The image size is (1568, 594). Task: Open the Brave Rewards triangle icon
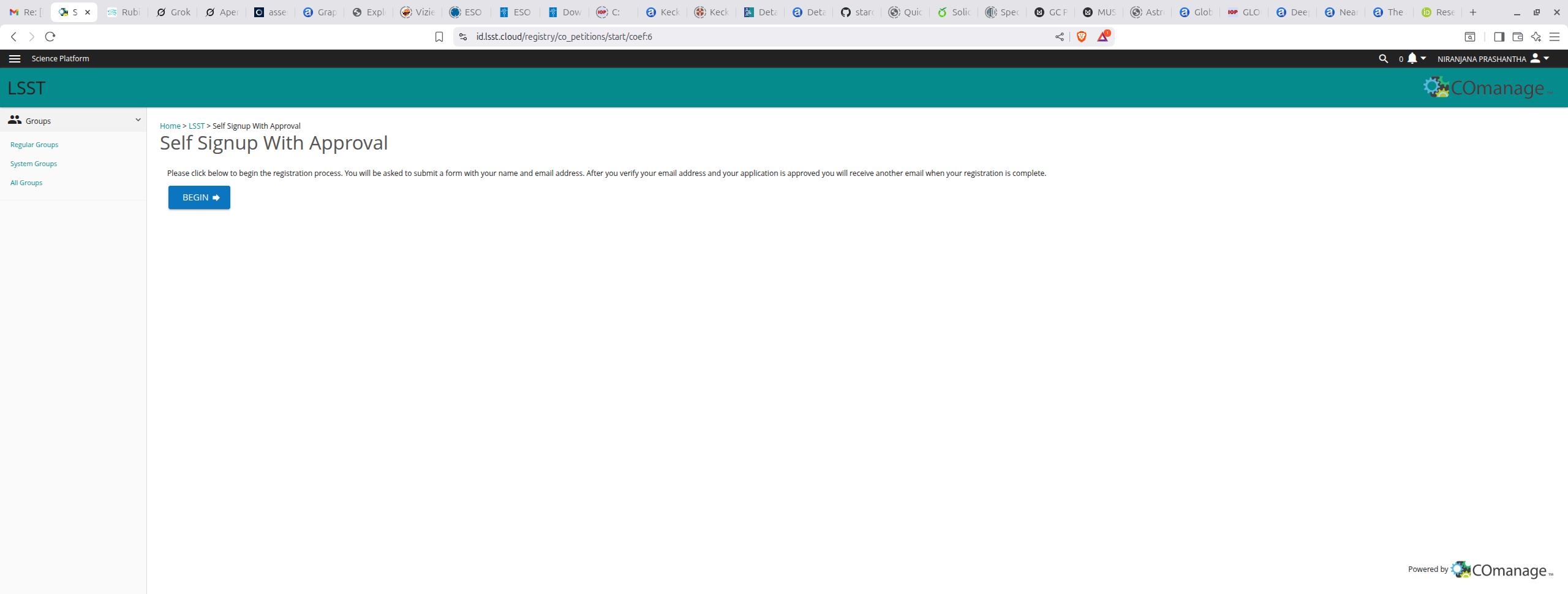click(x=1102, y=37)
